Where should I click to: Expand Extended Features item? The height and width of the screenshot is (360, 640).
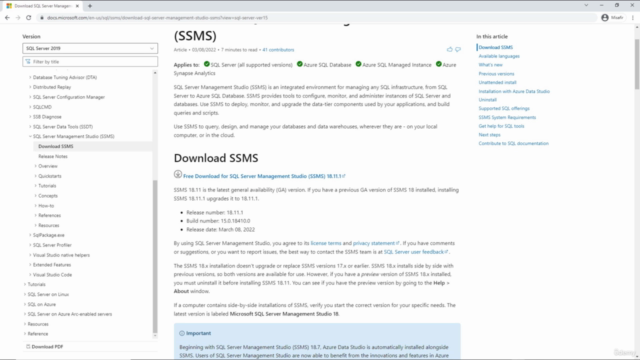pos(30,264)
